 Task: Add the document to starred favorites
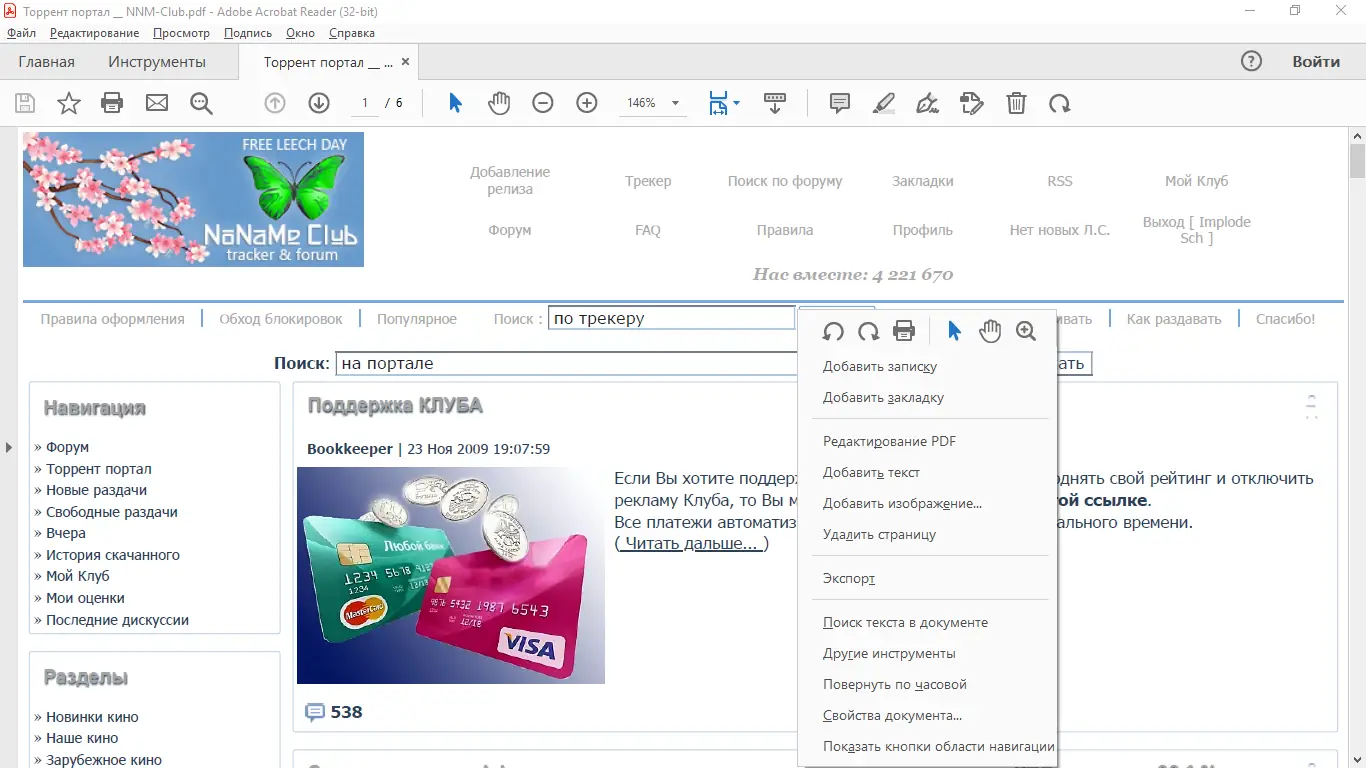[69, 103]
